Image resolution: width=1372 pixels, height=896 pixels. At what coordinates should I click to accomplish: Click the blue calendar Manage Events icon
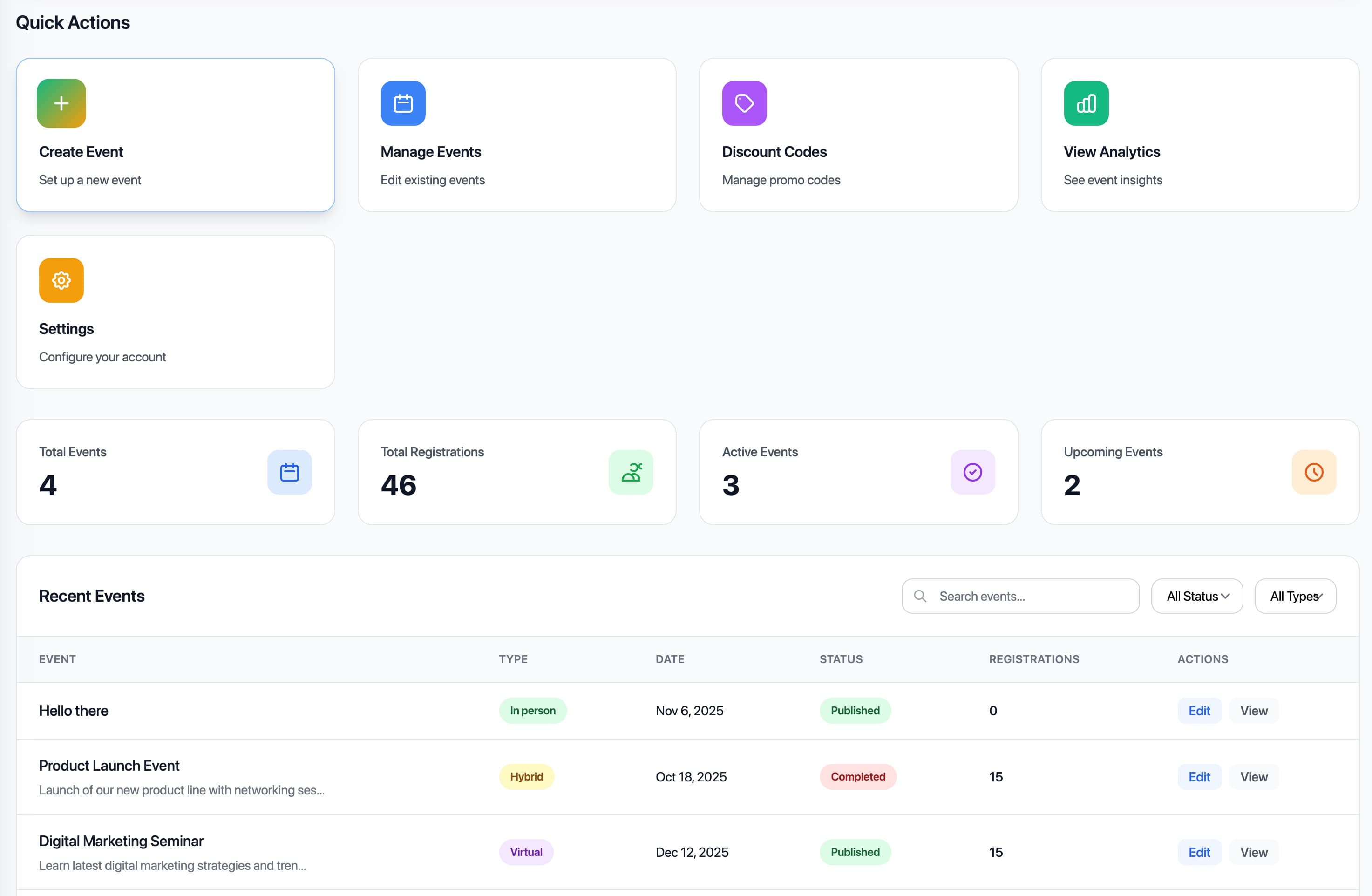[x=403, y=103]
